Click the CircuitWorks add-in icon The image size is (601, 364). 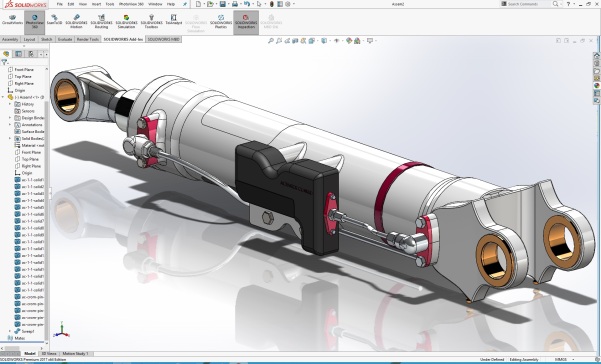coord(12,20)
